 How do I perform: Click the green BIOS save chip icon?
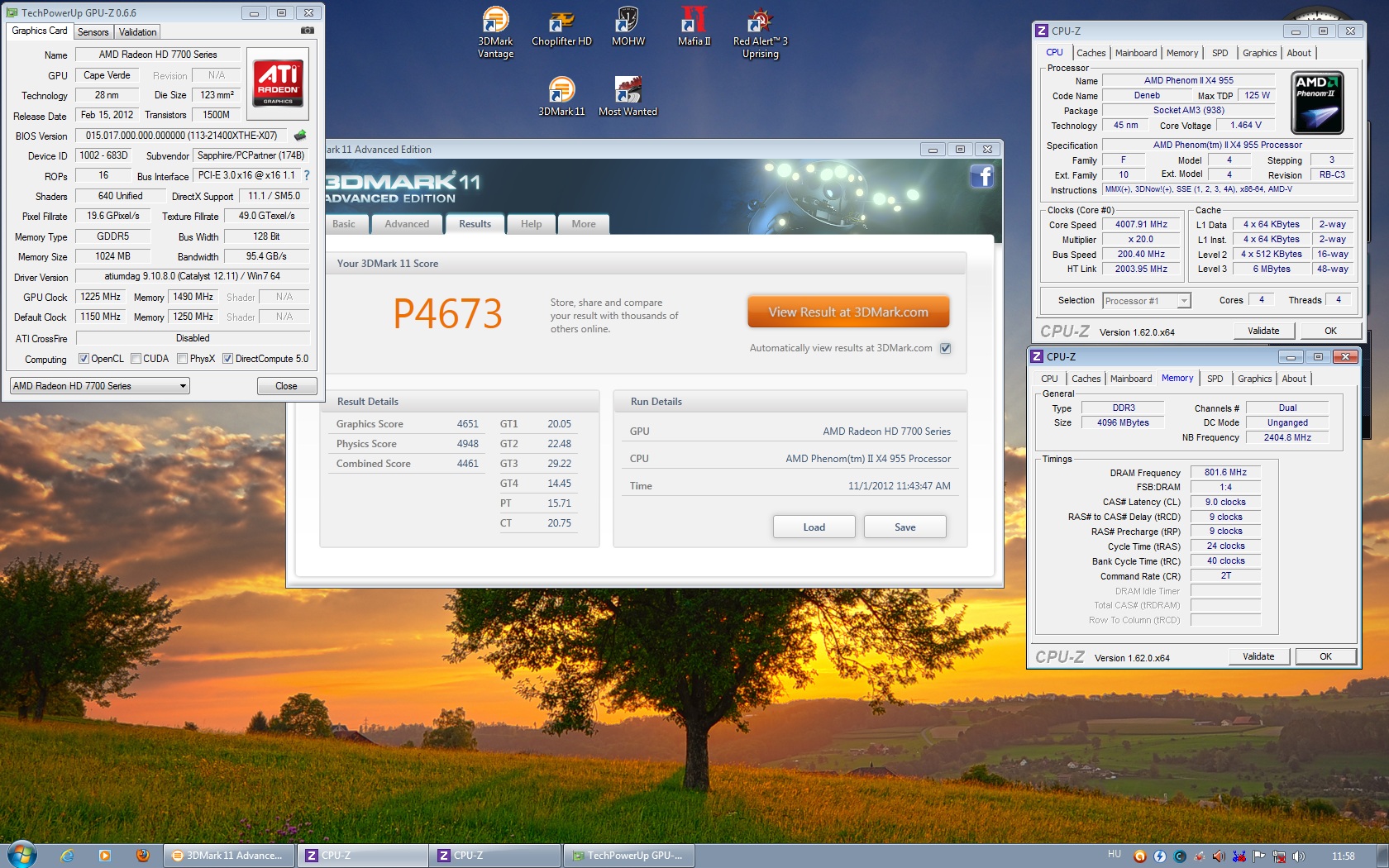(x=300, y=135)
